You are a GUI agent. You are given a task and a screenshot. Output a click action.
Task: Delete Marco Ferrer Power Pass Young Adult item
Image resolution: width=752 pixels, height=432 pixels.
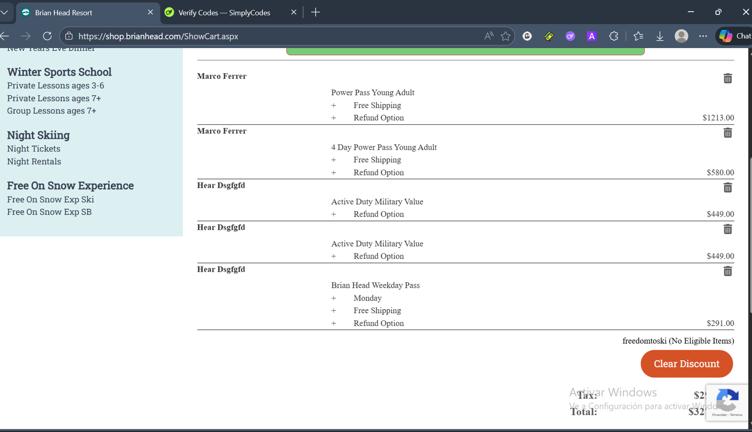click(x=728, y=78)
